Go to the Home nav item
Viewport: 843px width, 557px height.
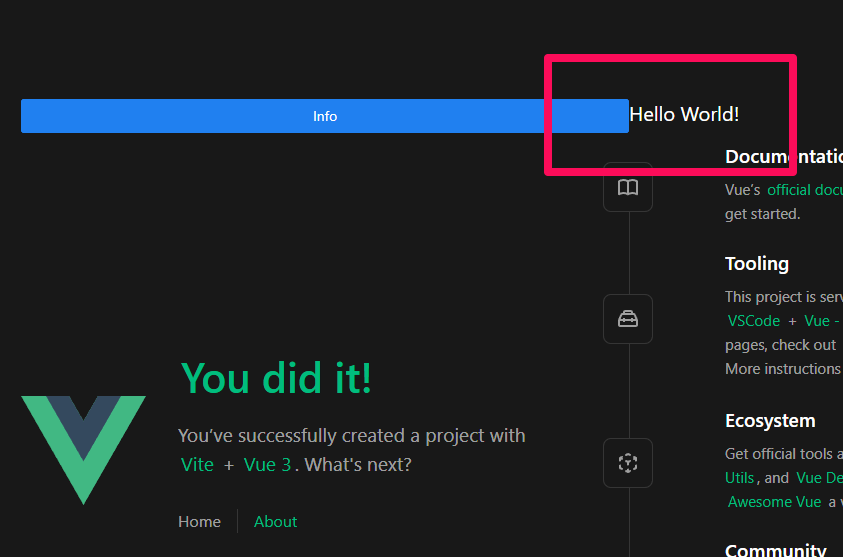(199, 521)
